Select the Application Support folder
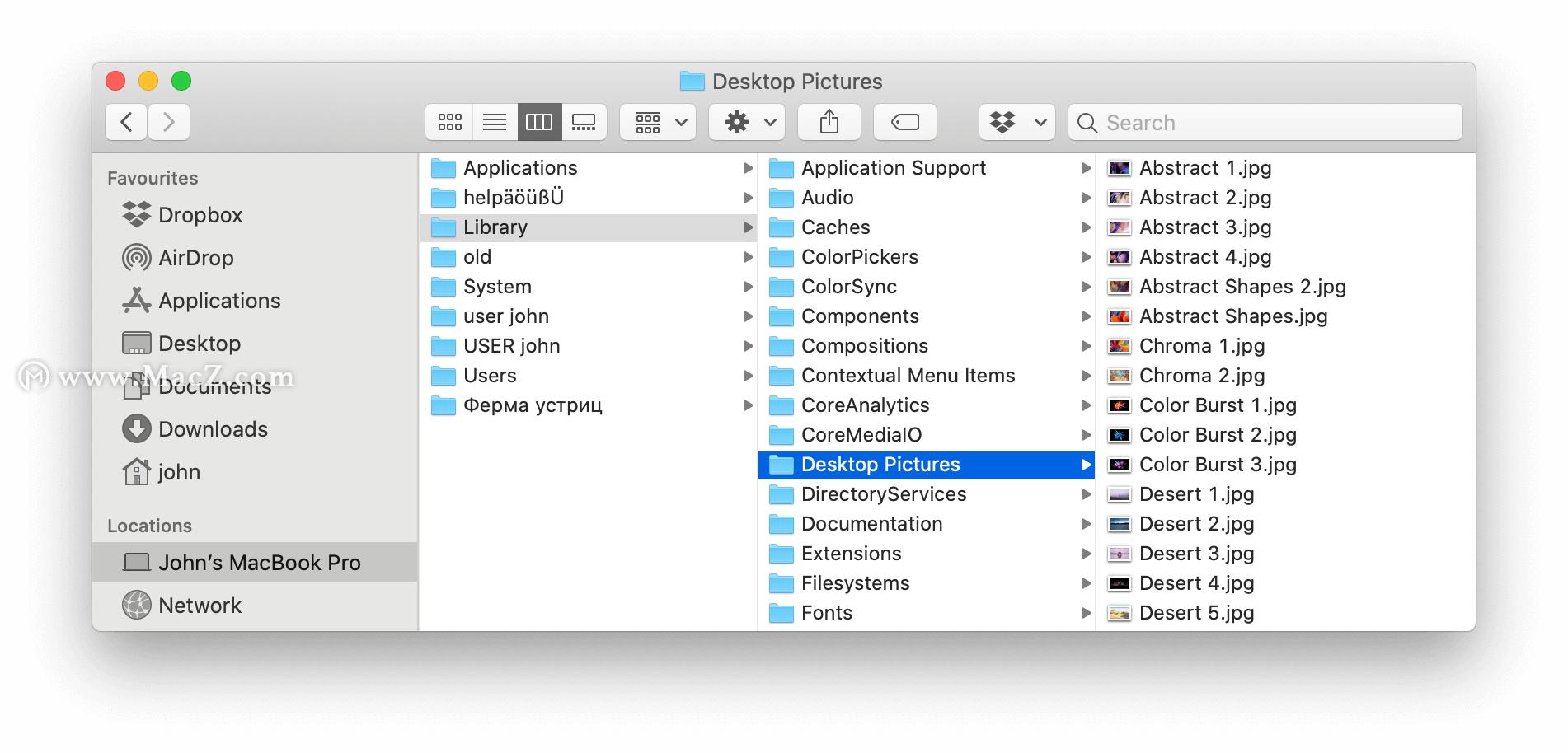Viewport: 1568px width, 753px height. [927, 168]
